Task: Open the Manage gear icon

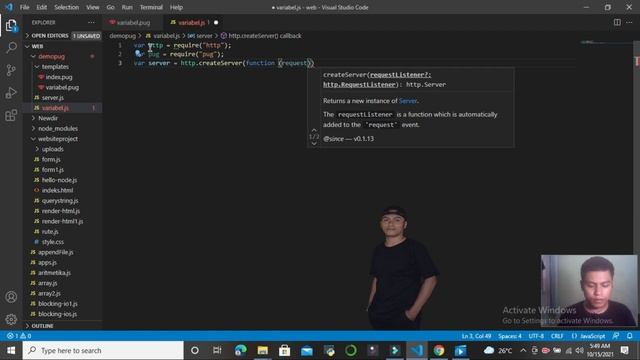Action: point(11,319)
